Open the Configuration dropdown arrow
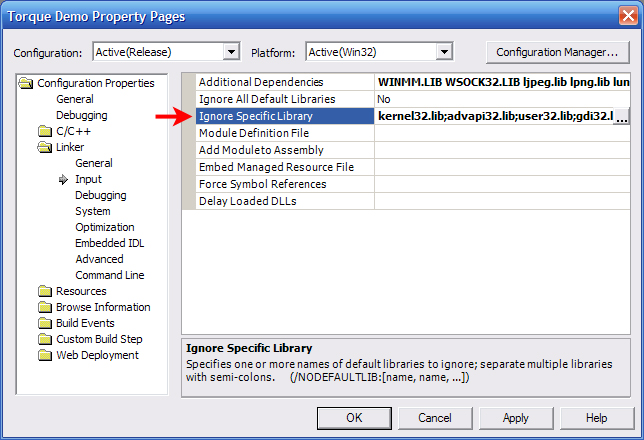 click(x=232, y=52)
